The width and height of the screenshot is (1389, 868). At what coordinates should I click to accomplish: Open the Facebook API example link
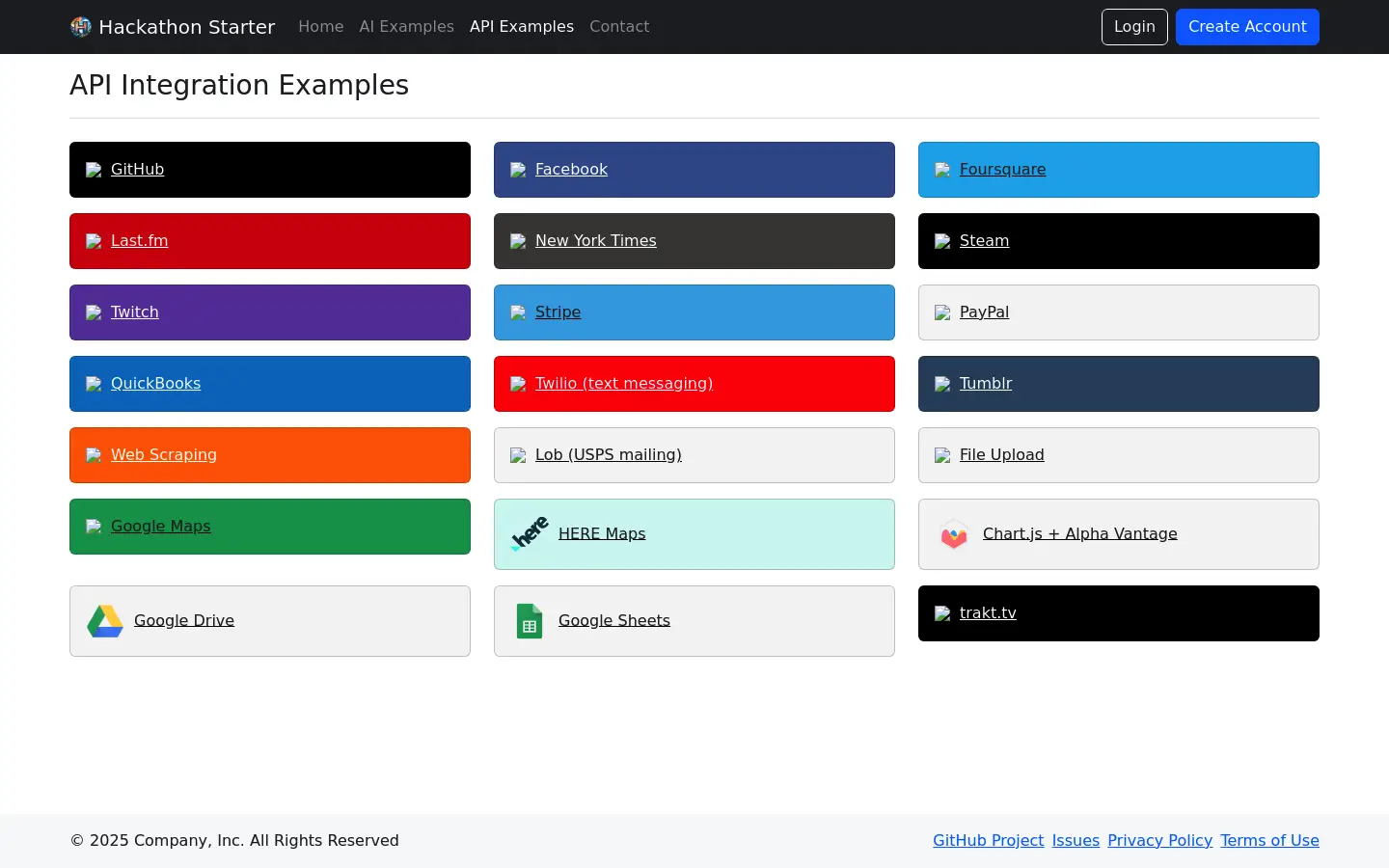pyautogui.click(x=571, y=170)
